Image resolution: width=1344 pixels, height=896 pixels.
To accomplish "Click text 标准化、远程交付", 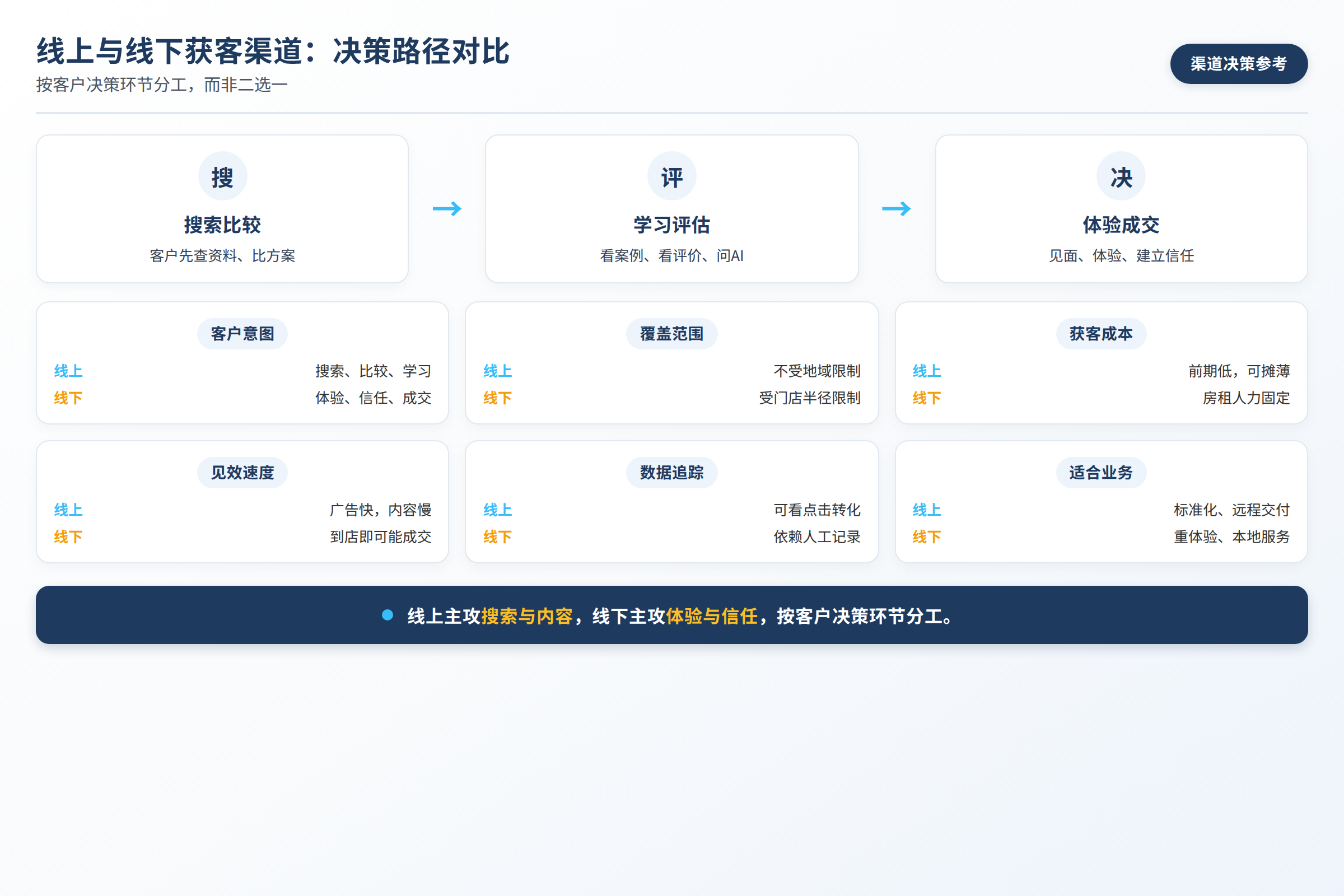I will point(1231,510).
